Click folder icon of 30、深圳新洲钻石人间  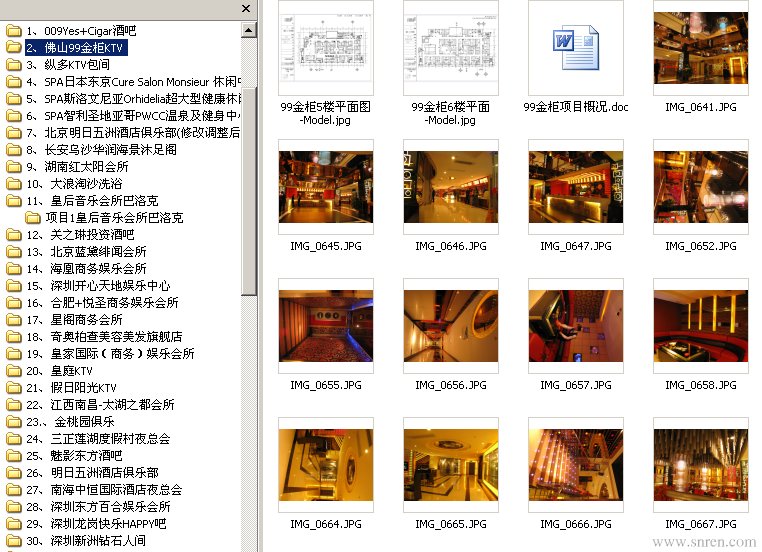(x=14, y=541)
